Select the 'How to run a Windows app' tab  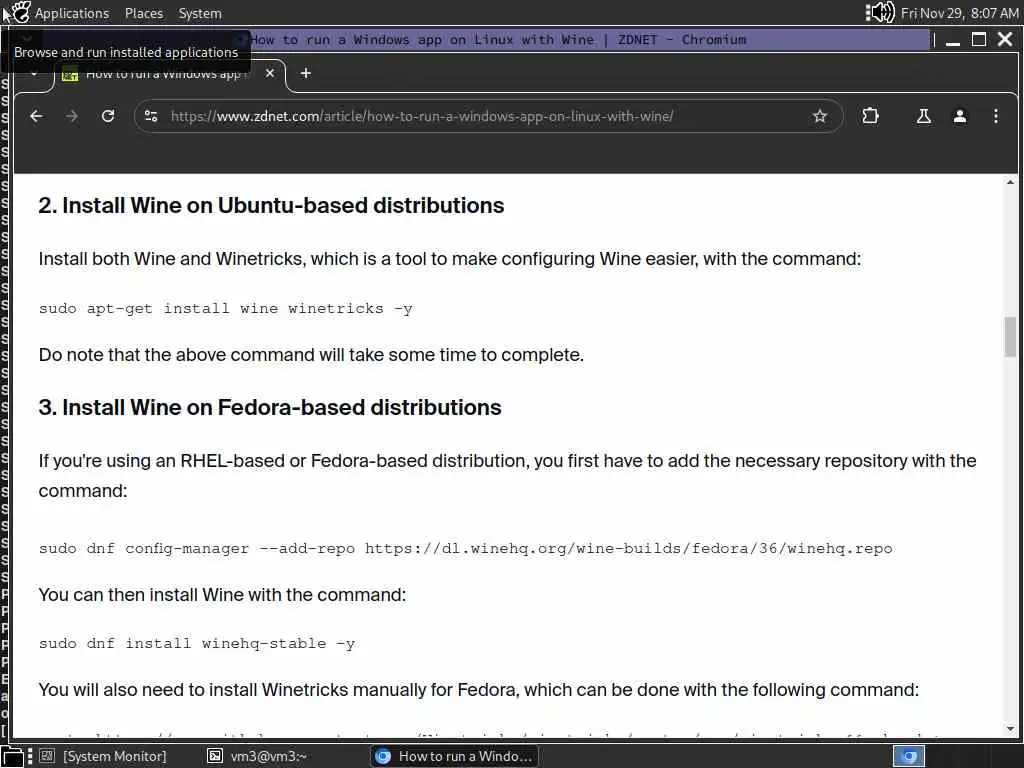tap(169, 74)
